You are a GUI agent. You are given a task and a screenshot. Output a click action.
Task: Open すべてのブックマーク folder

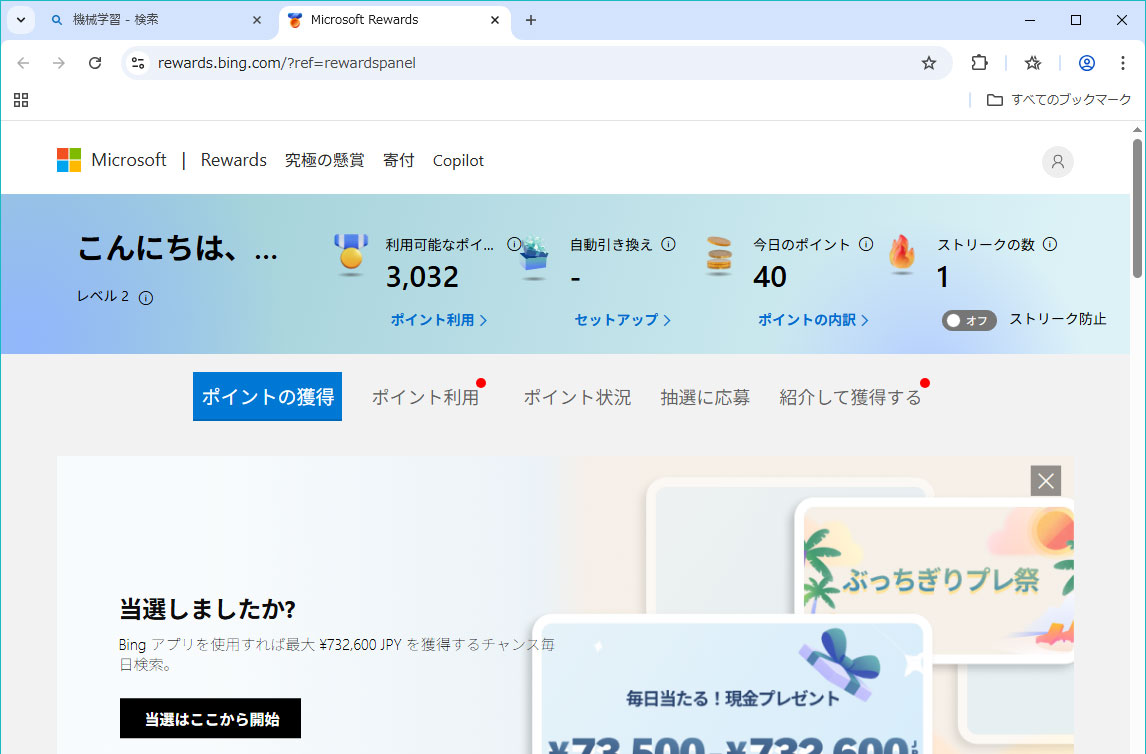click(x=1059, y=100)
